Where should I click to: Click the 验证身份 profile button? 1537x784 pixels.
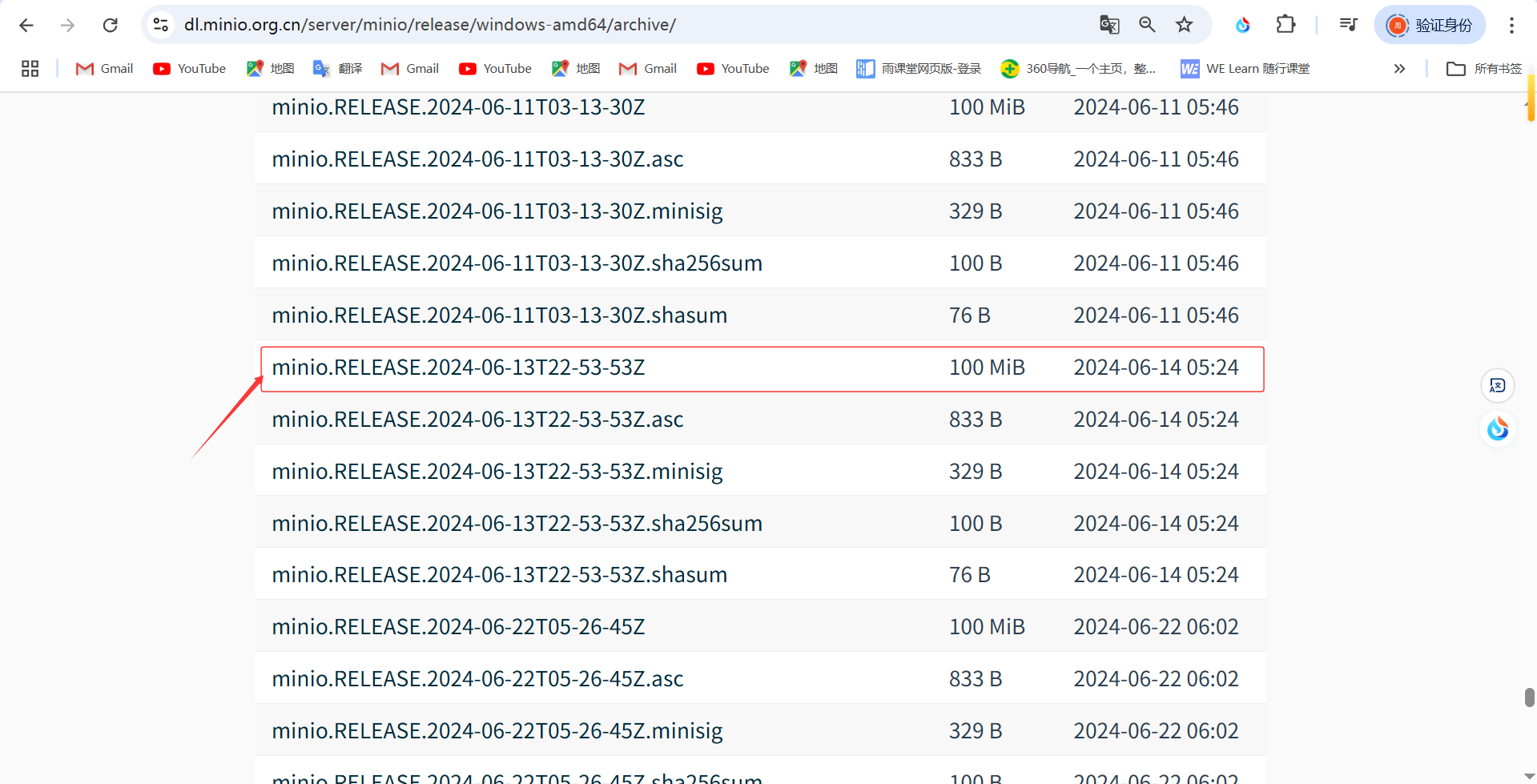click(x=1430, y=25)
